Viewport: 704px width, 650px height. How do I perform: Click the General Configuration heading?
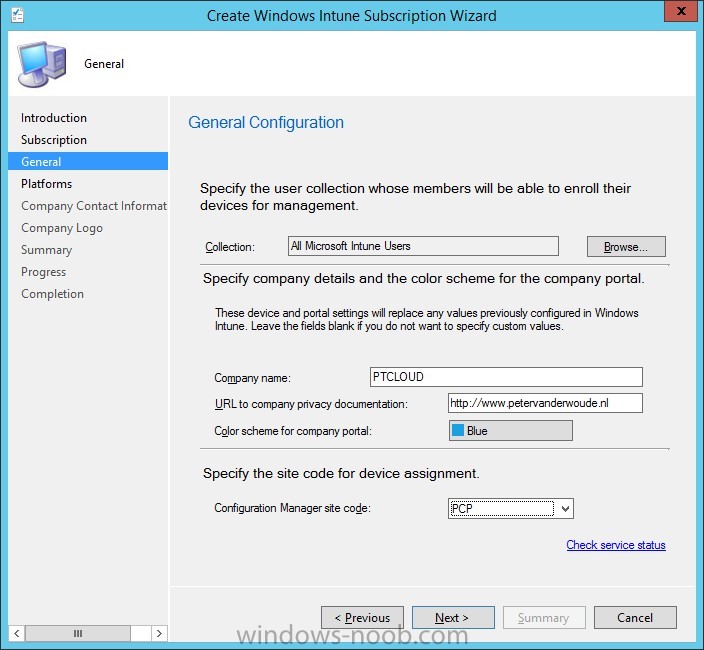(266, 122)
